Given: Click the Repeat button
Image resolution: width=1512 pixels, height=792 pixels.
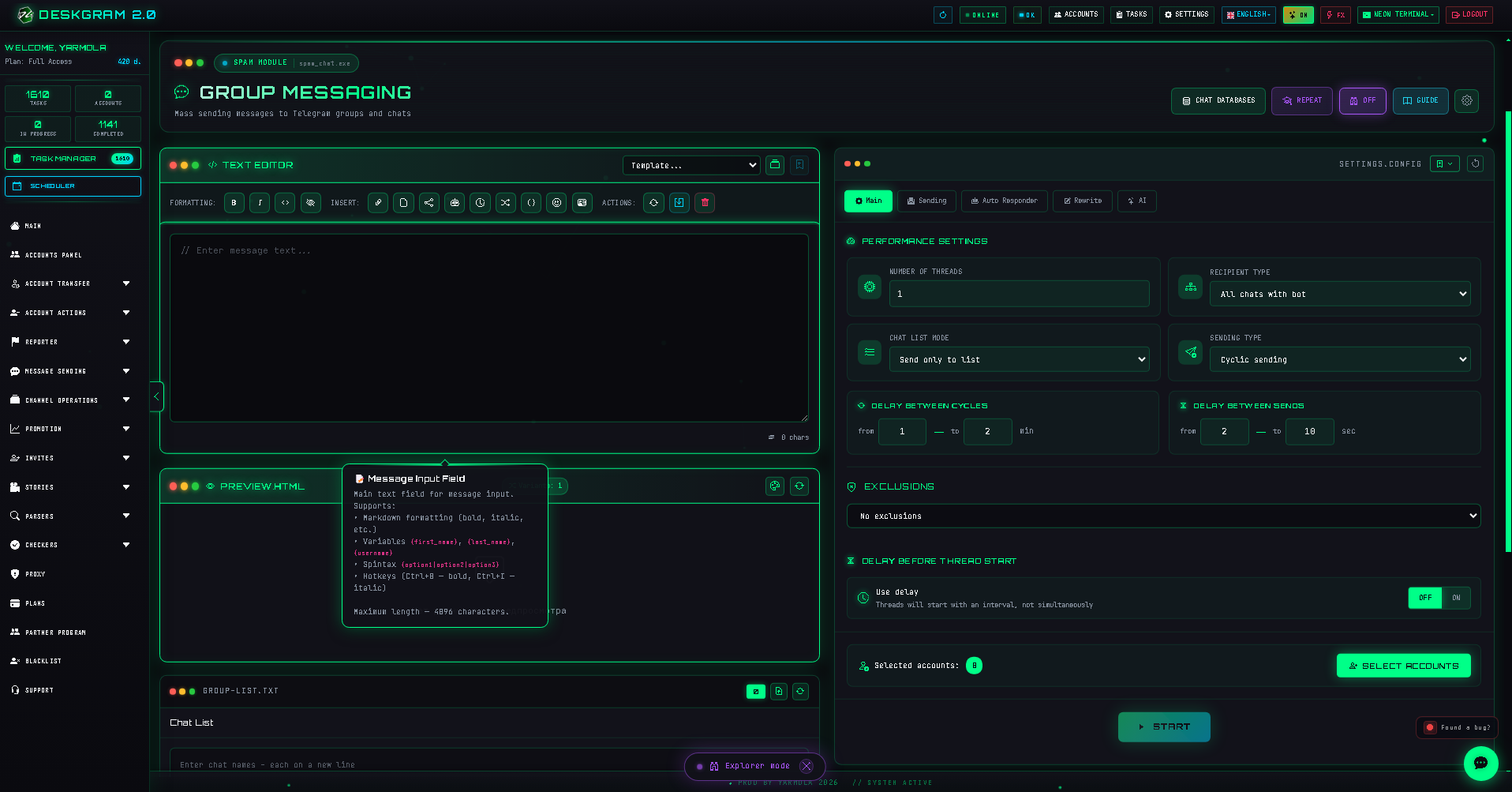Looking at the screenshot, I should [x=1302, y=101].
